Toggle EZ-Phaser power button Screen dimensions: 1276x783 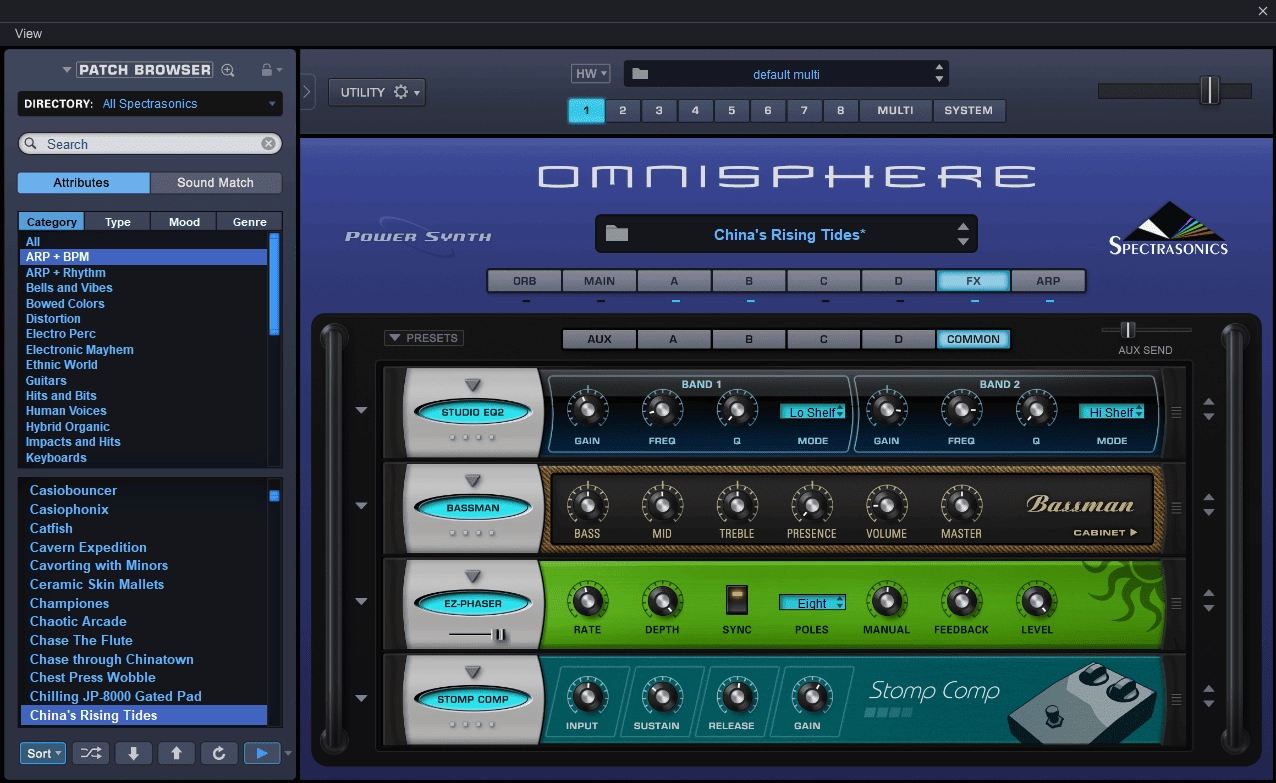coord(474,604)
